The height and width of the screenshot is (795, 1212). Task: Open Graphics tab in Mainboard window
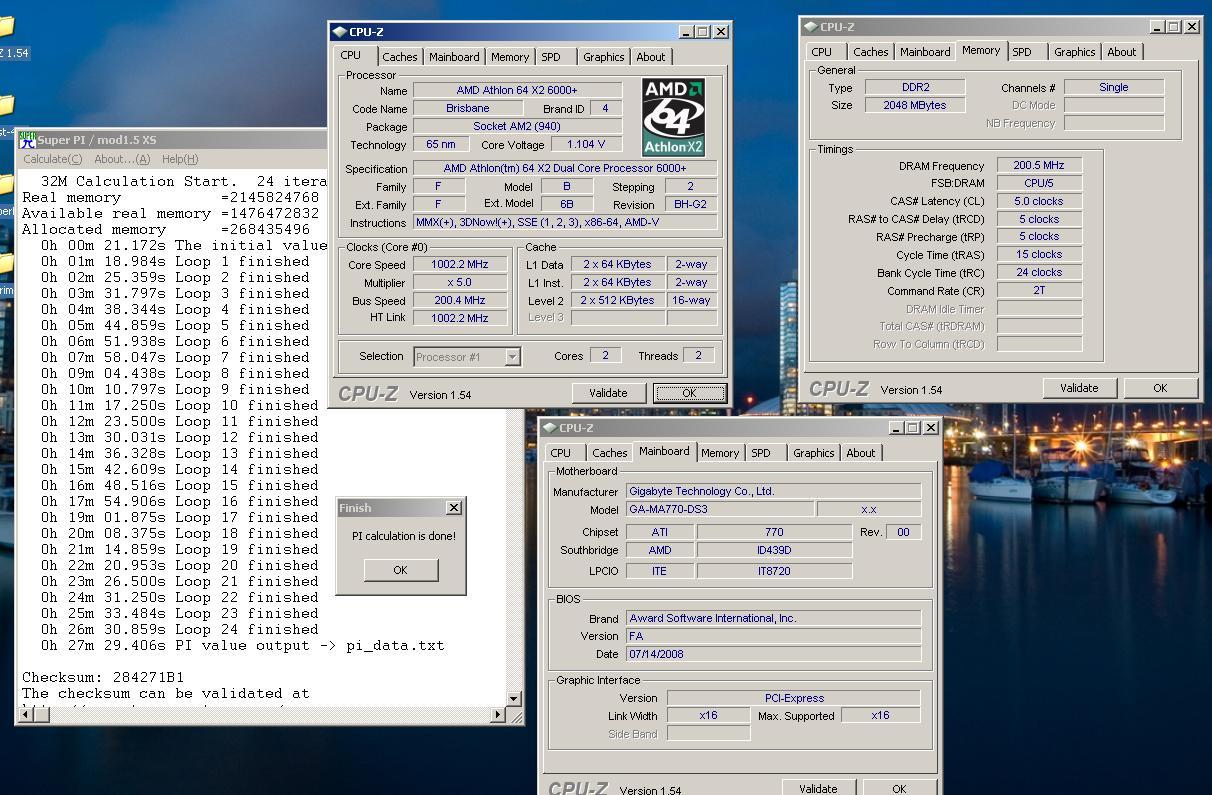coord(814,453)
